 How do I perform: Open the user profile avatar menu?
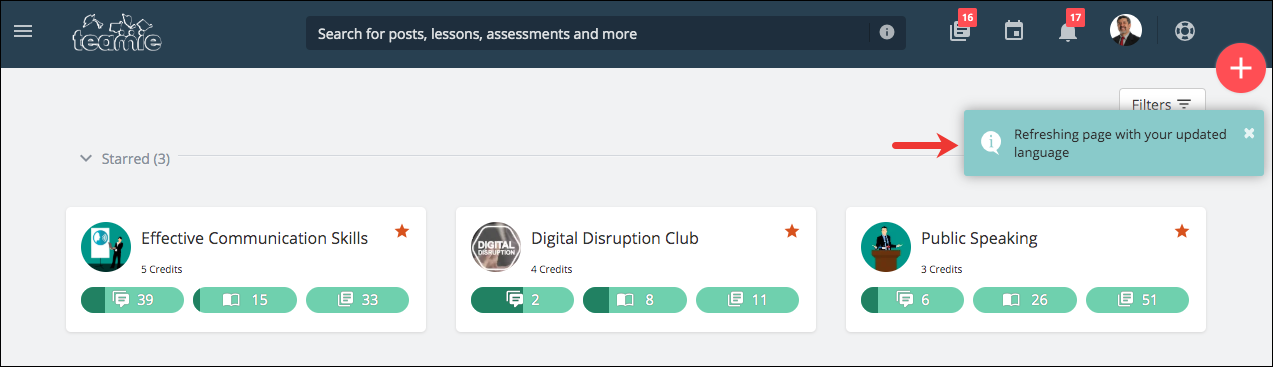pos(1126,31)
